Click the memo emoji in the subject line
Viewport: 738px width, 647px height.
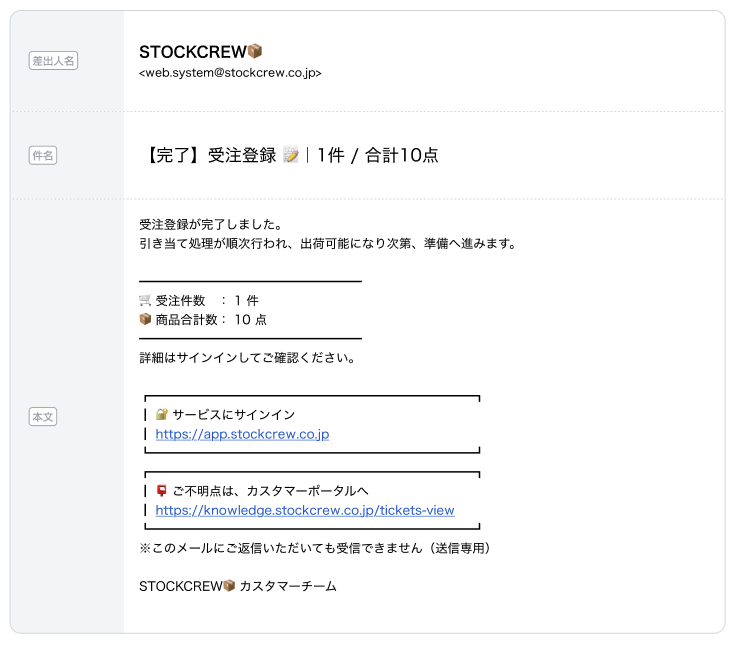[x=291, y=155]
